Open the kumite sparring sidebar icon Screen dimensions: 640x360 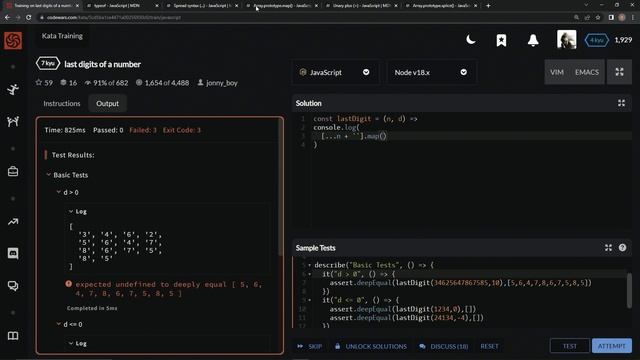pyautogui.click(x=13, y=121)
